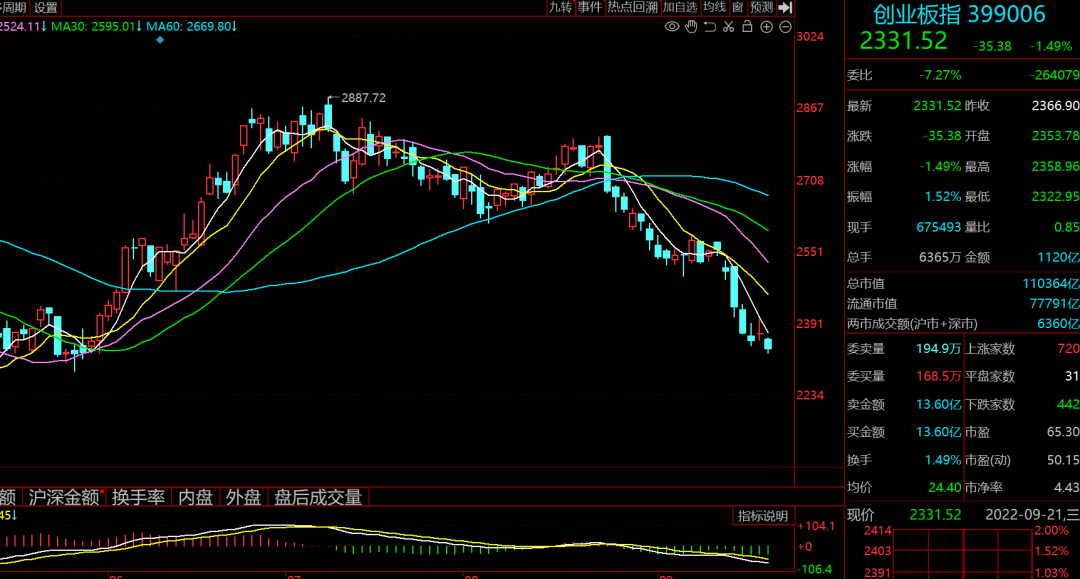The width and height of the screenshot is (1080, 579).
Task: Toggle the padlock lock icon
Action: point(747,26)
